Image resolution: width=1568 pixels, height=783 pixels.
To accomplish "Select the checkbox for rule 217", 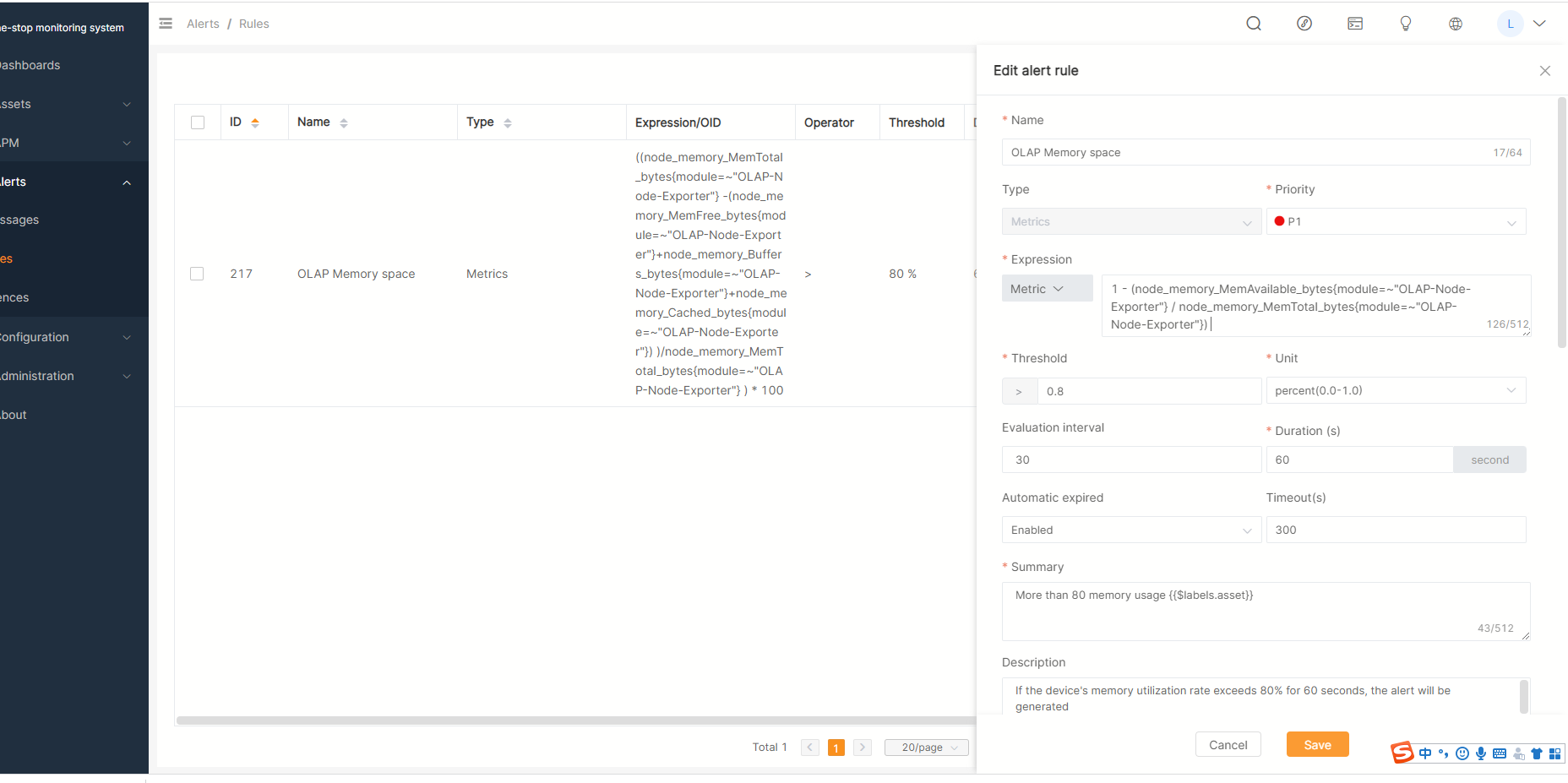I will [x=197, y=274].
